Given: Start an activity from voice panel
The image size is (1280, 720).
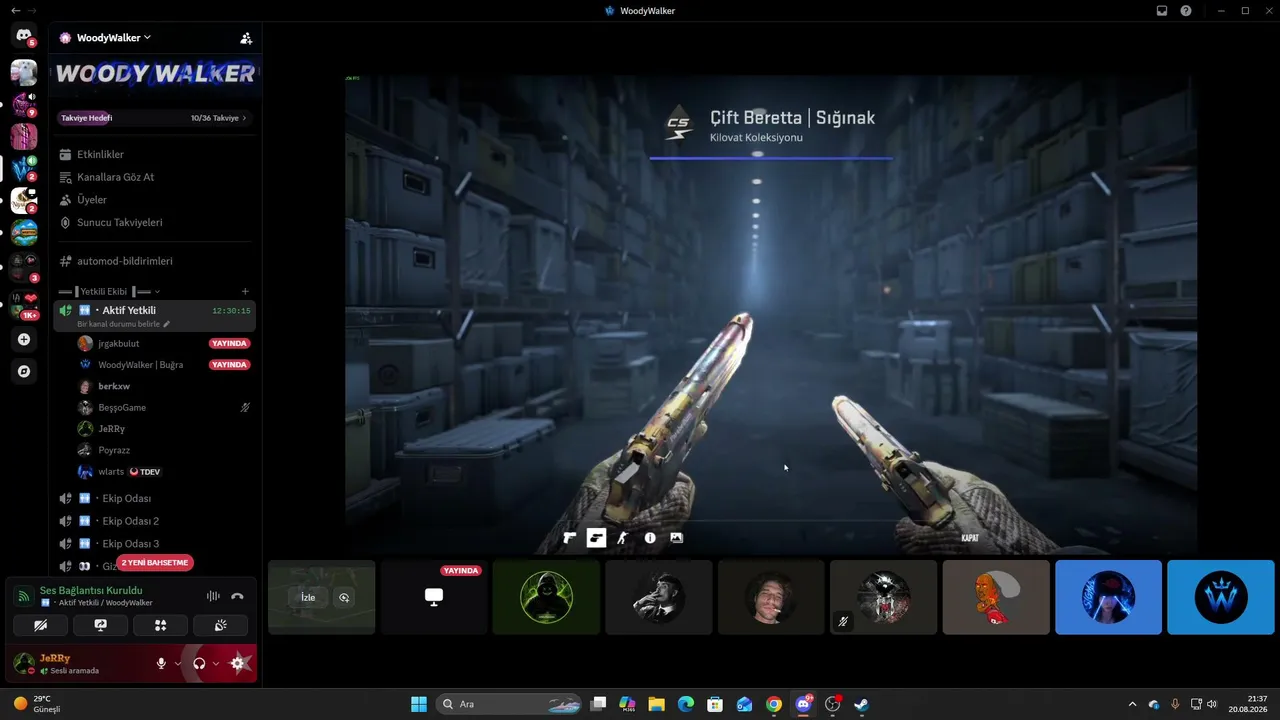Looking at the screenshot, I should (x=160, y=625).
